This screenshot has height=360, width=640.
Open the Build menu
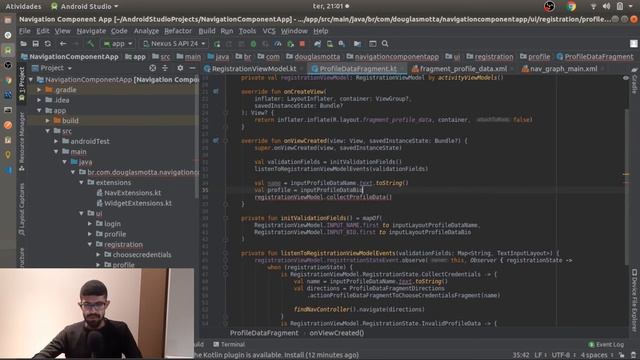click(207, 31)
